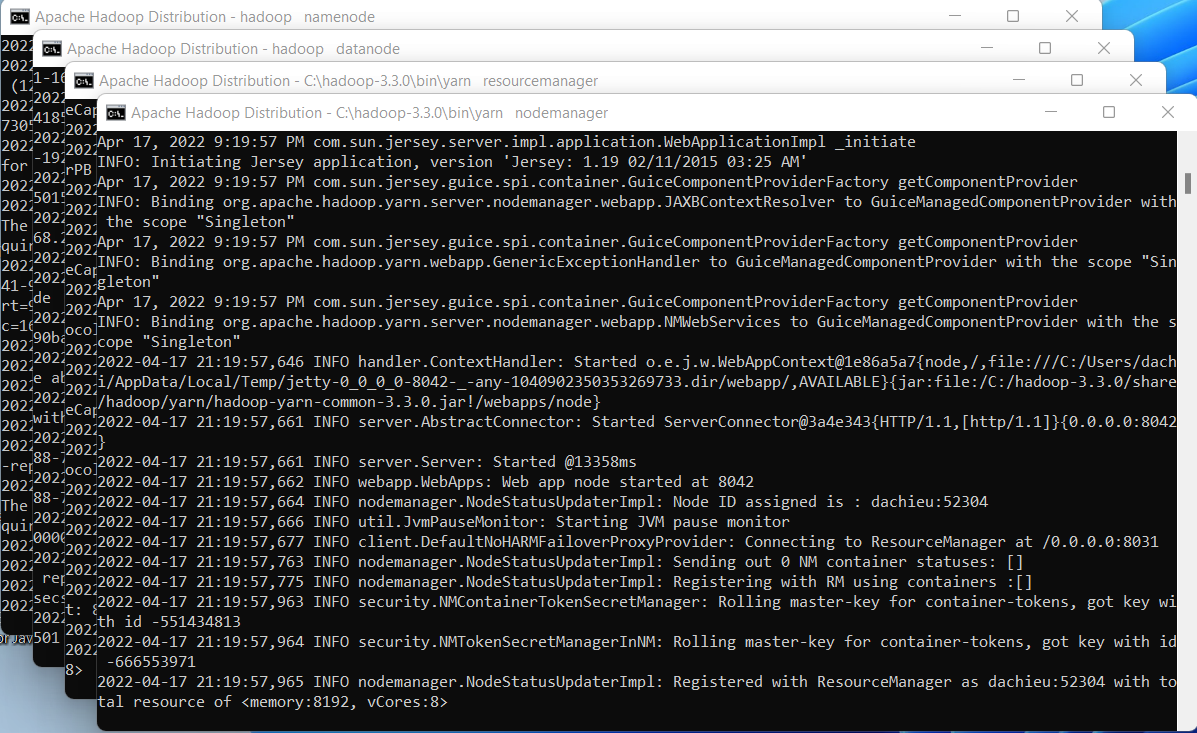Screen dimensions: 1197x733
Task: Maximize the resourcemanager window
Action: click(x=1077, y=80)
